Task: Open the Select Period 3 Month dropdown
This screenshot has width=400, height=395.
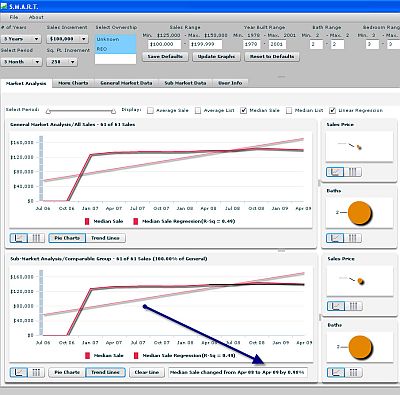Action: tap(21, 62)
